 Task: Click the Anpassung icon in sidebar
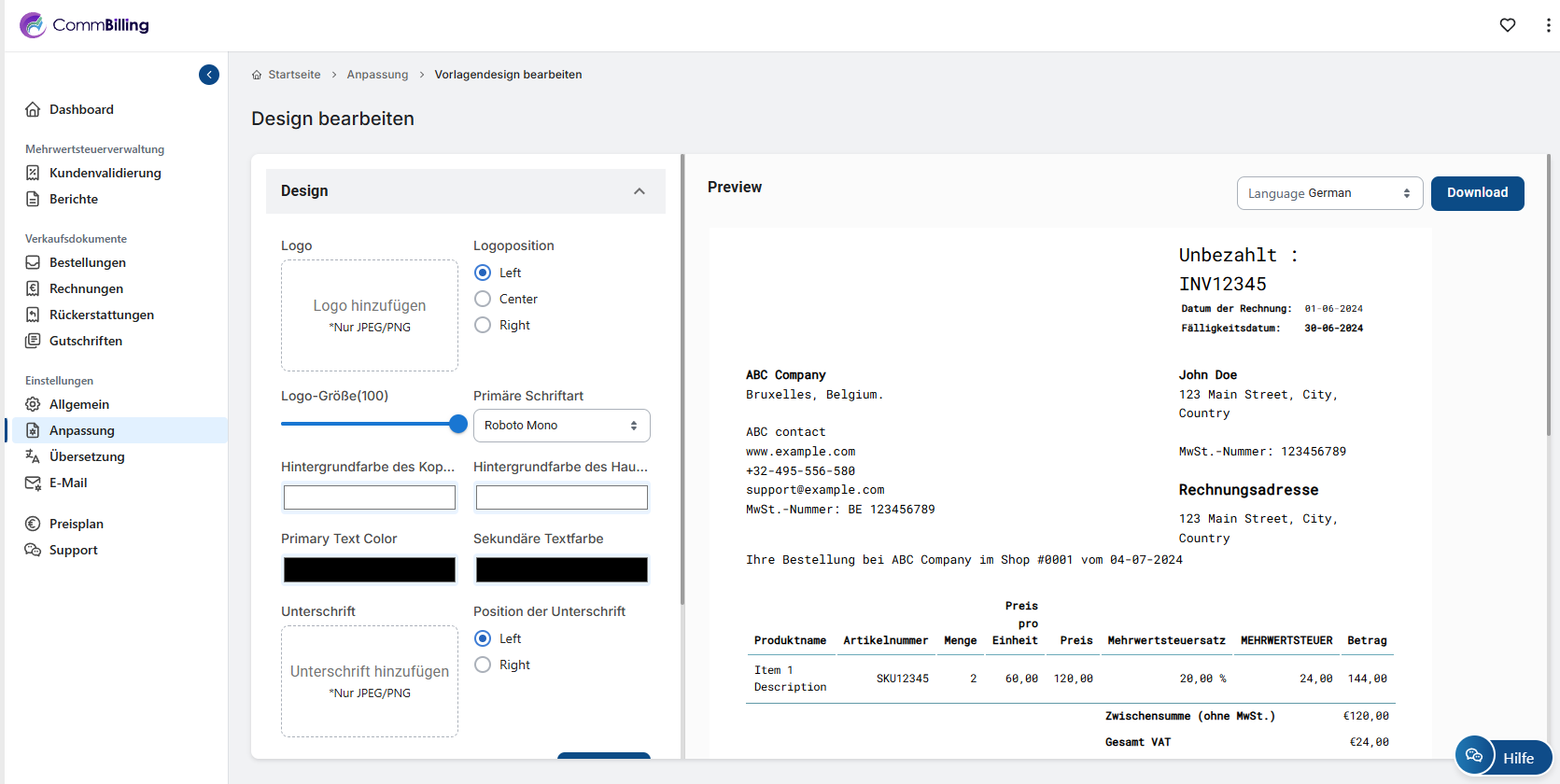pos(33,430)
